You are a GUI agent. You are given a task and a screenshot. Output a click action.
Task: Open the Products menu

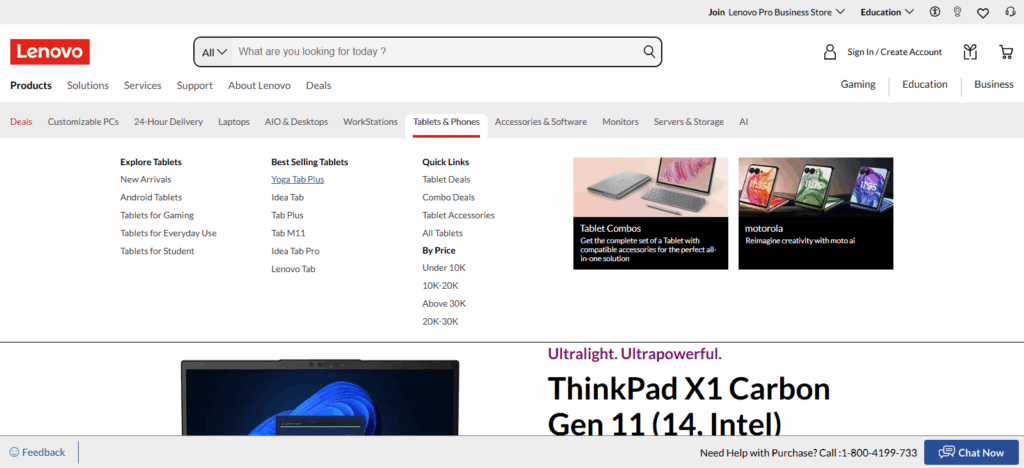31,86
